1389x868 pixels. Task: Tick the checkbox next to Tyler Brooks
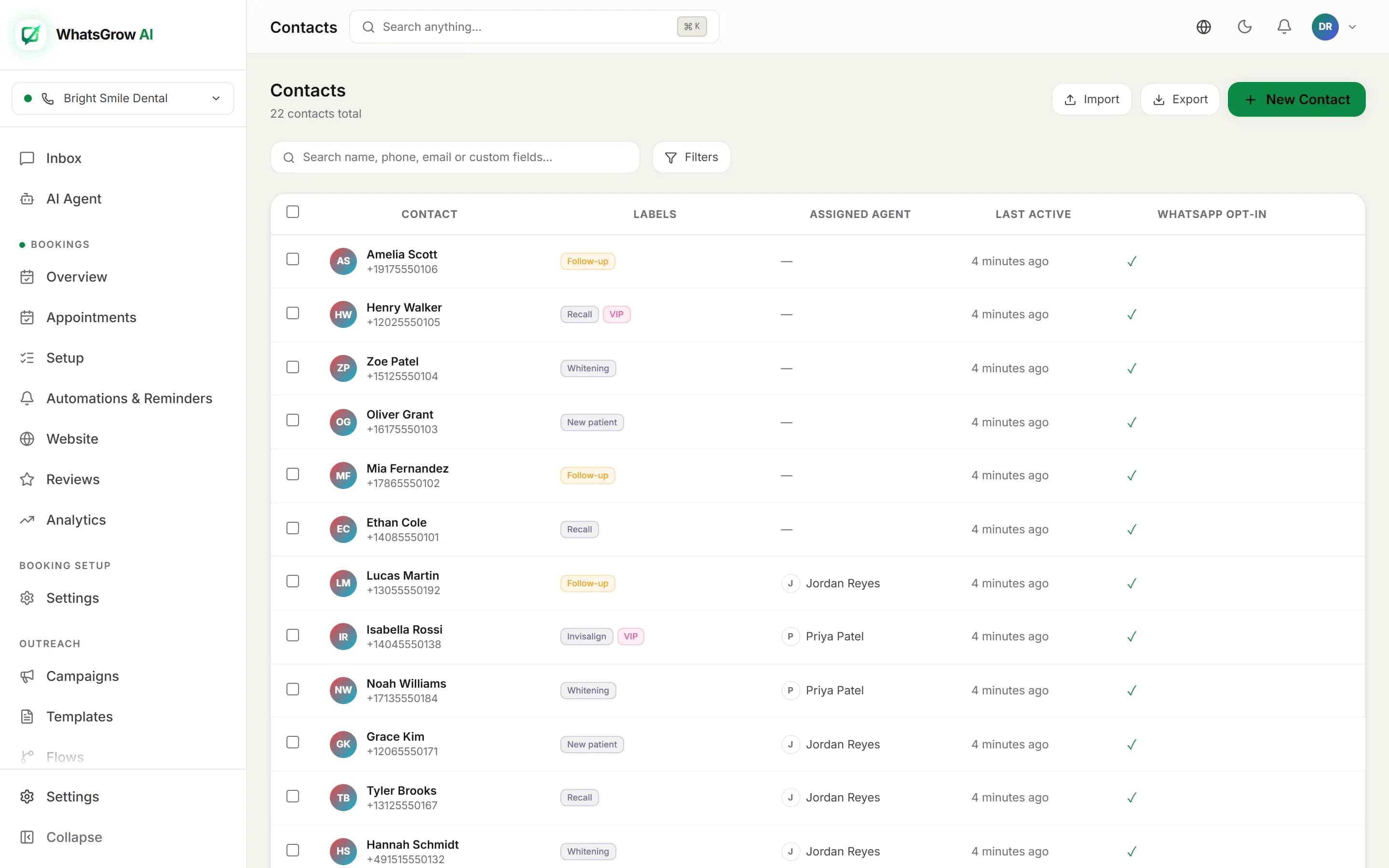[x=293, y=796]
